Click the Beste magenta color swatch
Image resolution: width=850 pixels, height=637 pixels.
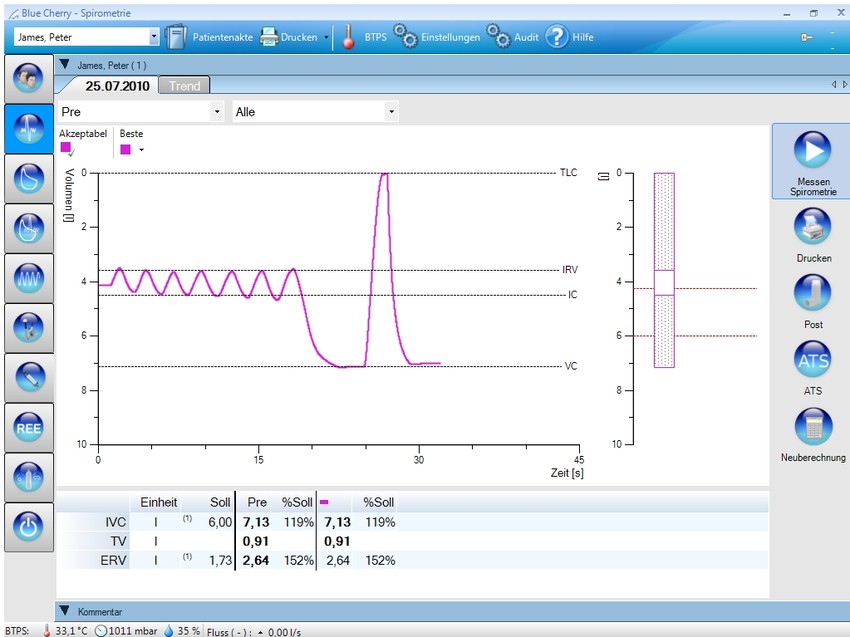click(x=126, y=150)
